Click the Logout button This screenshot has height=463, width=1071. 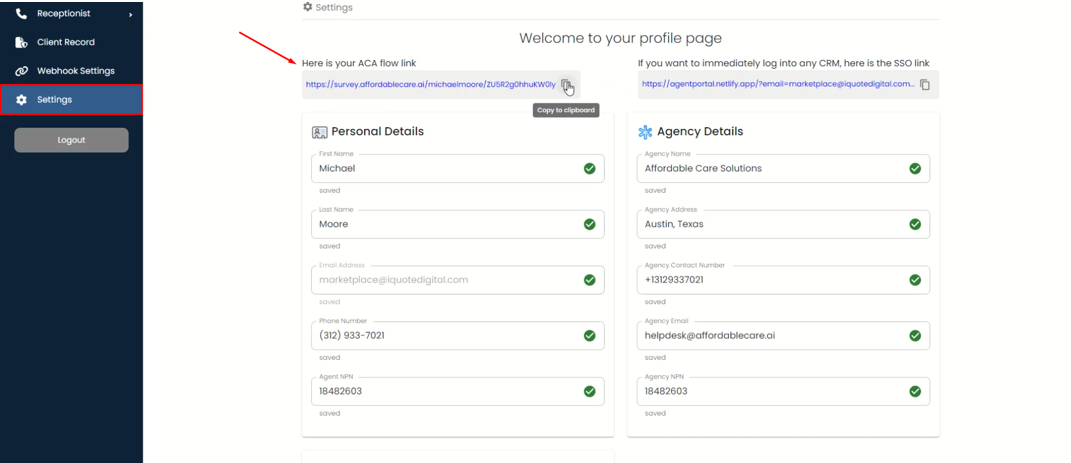tap(71, 140)
